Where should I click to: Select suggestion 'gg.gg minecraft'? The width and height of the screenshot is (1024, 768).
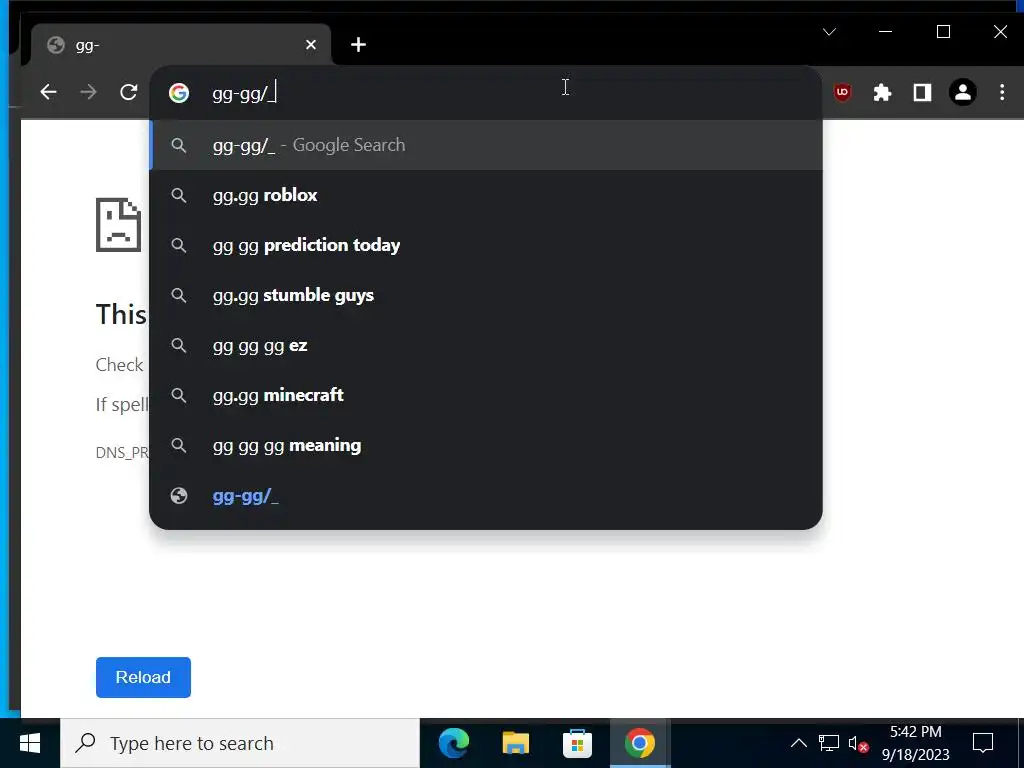(486, 395)
